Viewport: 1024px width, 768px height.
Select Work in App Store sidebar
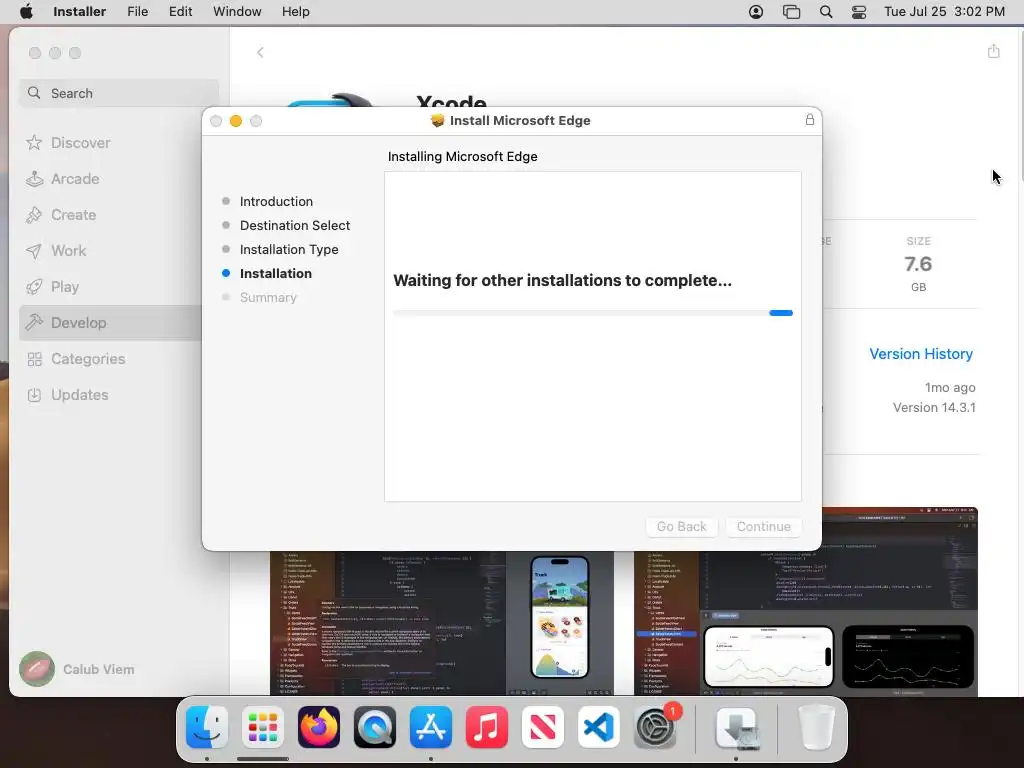pos(112,251)
